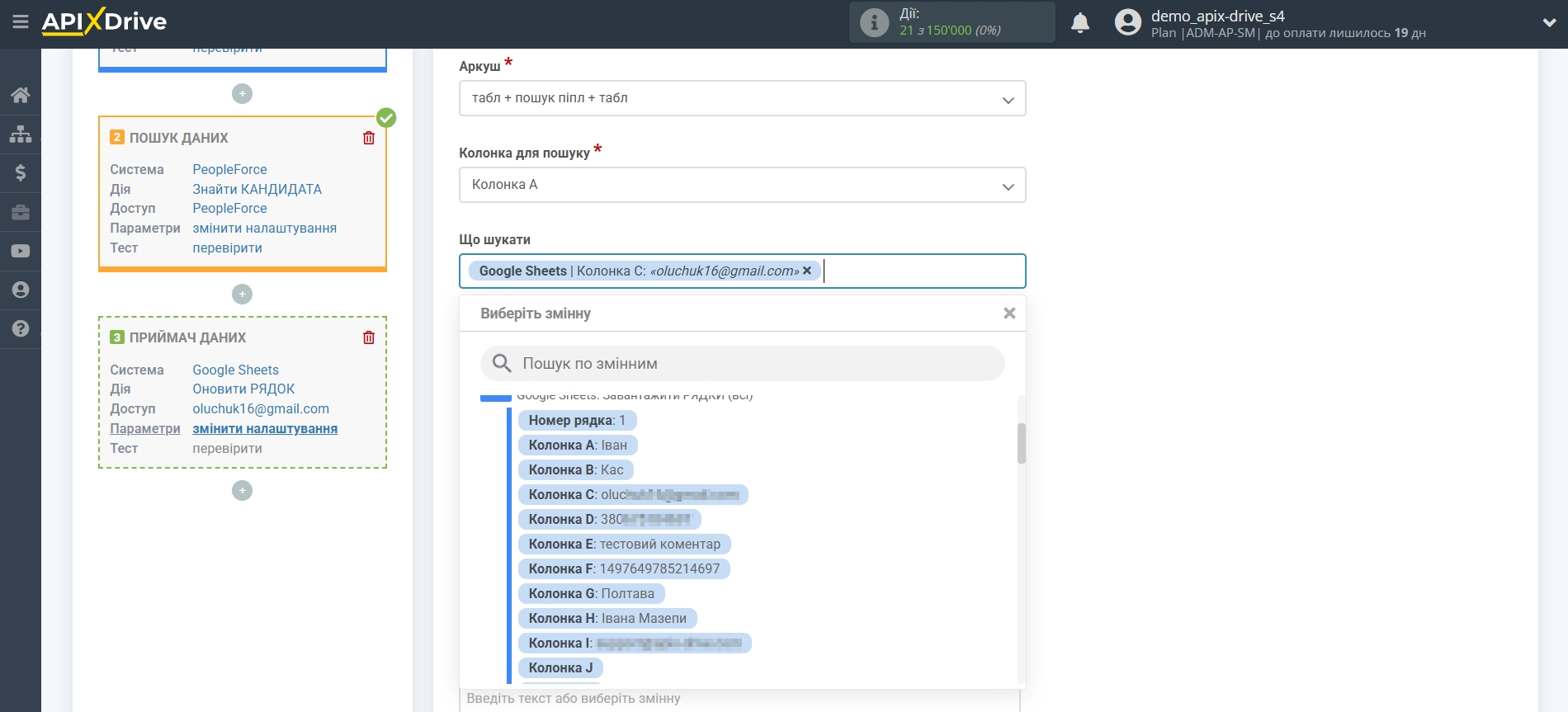Open the connections hierarchy sidebar icon
1568x712 pixels.
(21, 134)
